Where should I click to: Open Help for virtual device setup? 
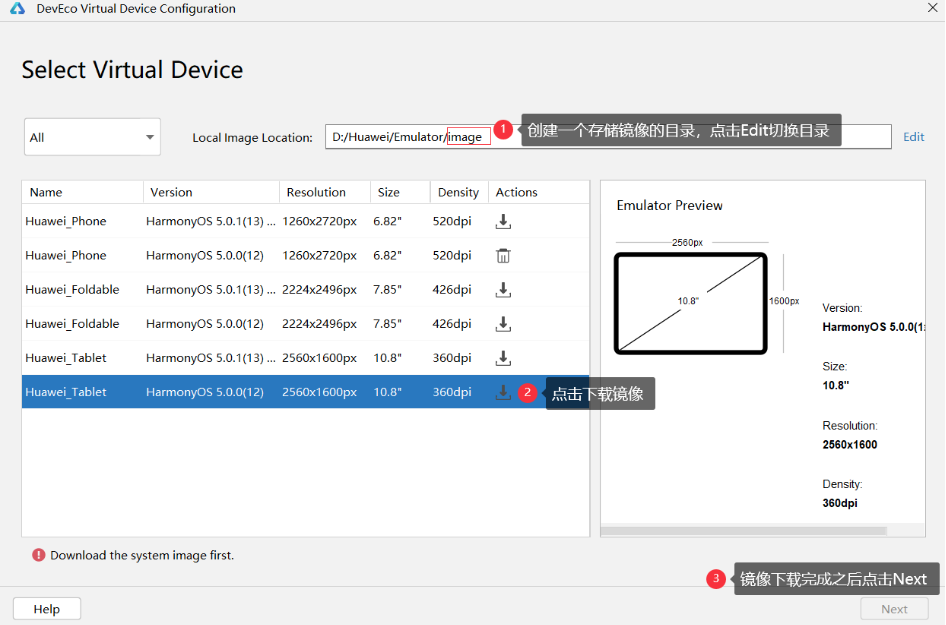46,609
